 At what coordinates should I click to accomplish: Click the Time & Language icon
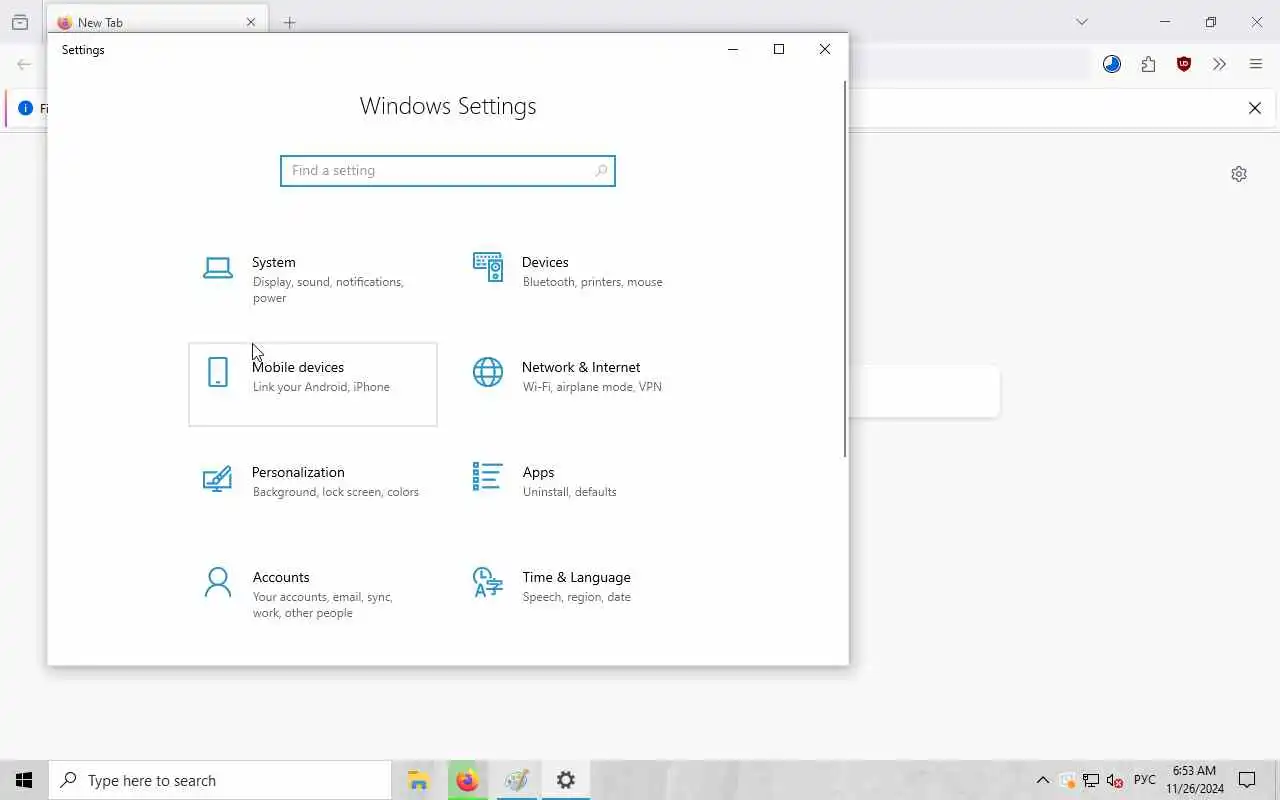click(487, 582)
